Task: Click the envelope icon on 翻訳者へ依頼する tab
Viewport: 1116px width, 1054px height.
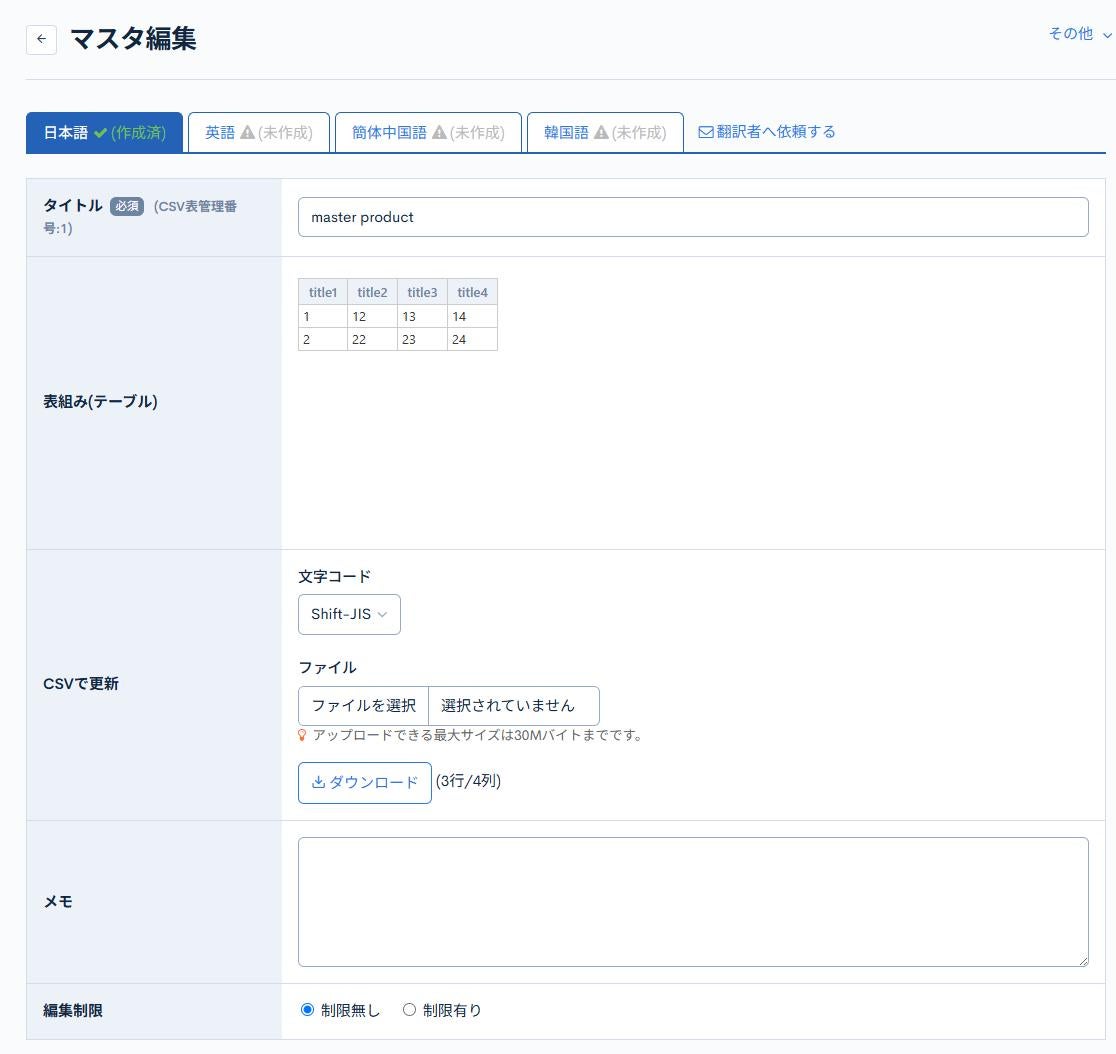Action: (x=707, y=131)
